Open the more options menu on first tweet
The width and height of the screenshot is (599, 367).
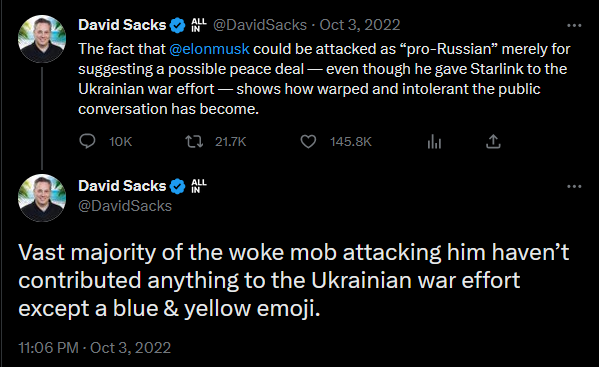[x=574, y=26]
